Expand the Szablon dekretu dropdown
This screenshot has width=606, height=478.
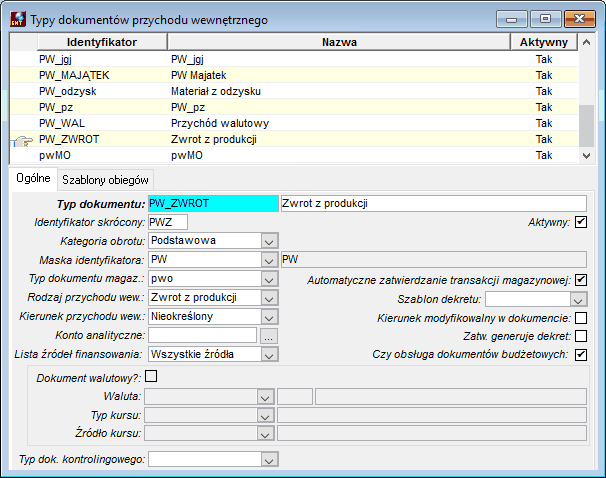pos(578,299)
